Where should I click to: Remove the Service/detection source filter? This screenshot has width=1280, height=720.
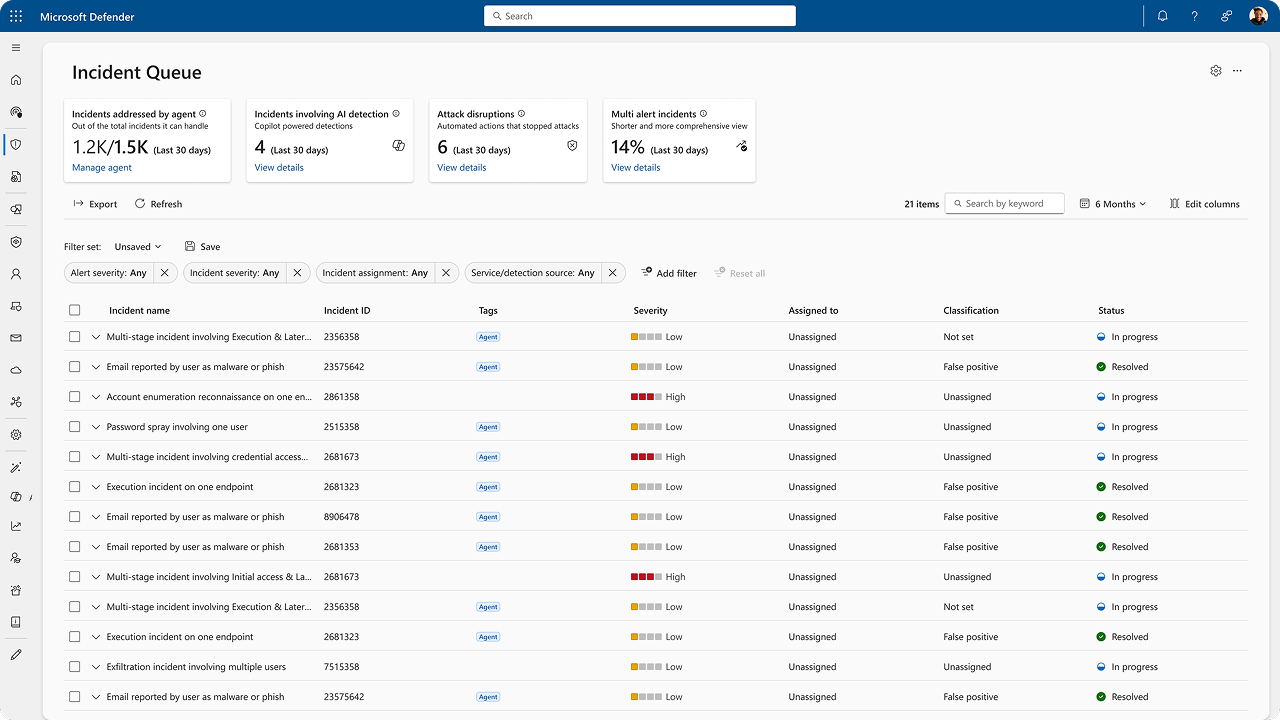pos(614,273)
